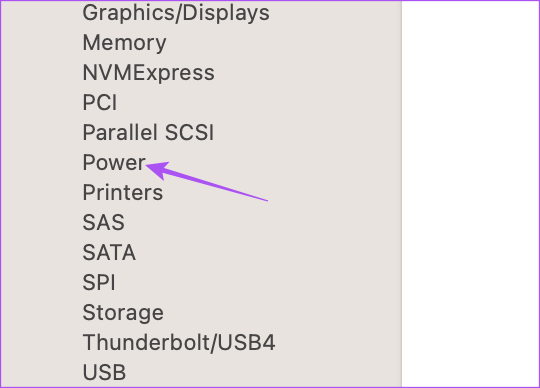540x388 pixels.
Task: Select the SATA sidebar item
Action: point(109,252)
